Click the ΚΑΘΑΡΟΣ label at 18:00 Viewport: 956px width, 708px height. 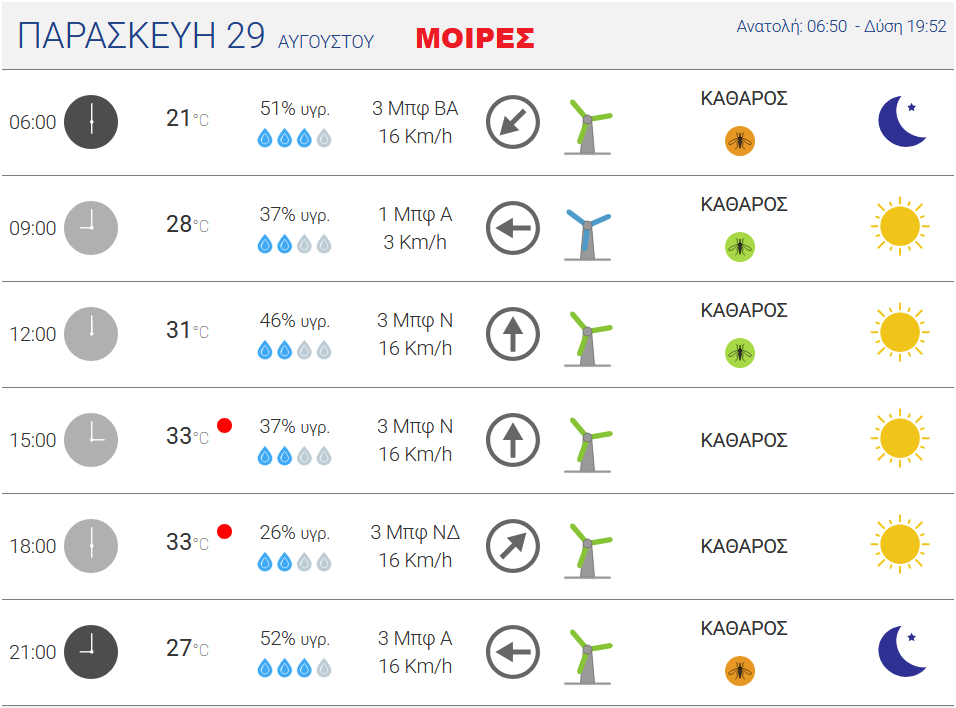[x=744, y=546]
